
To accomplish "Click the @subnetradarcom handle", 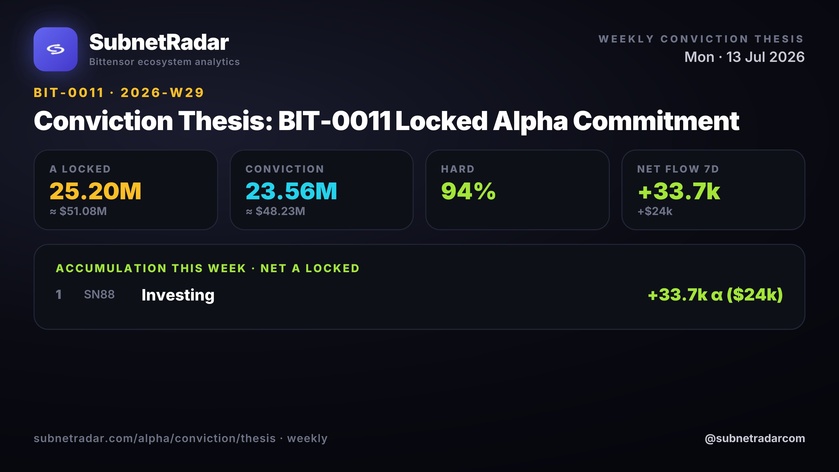I will [754, 438].
